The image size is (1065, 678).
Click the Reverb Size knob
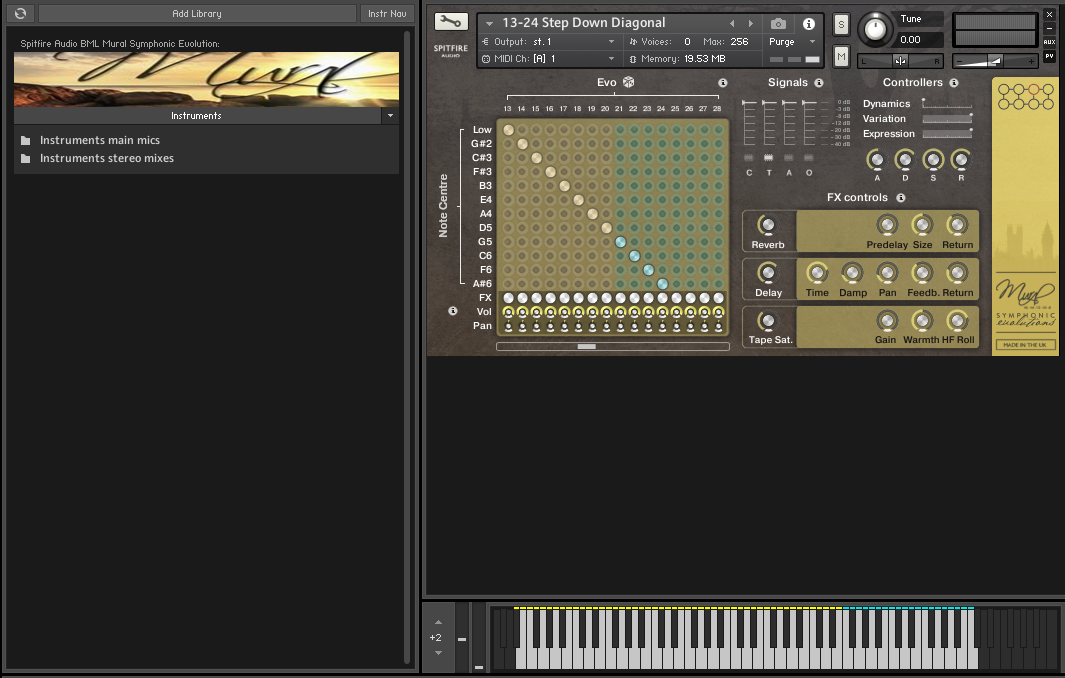tap(922, 225)
